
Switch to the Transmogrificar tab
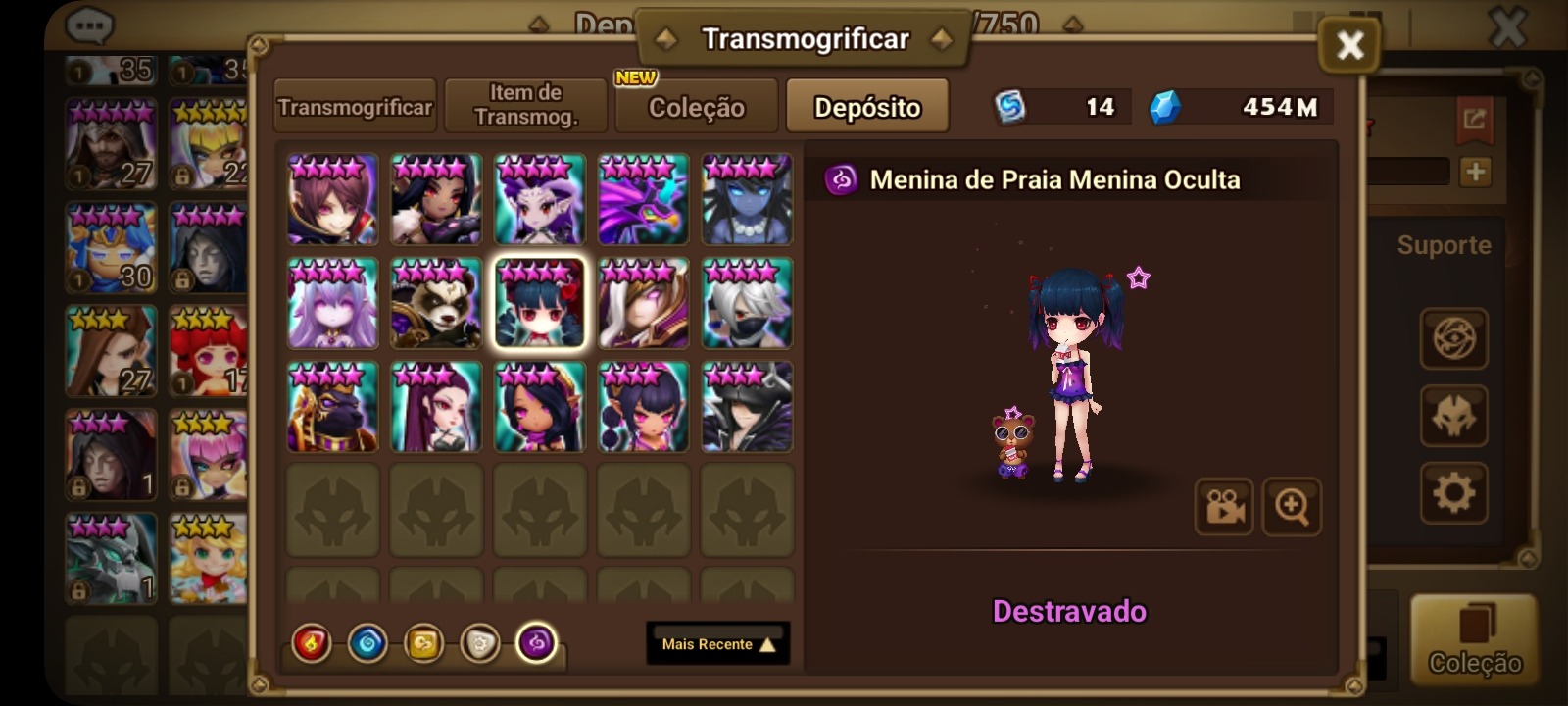tap(355, 106)
